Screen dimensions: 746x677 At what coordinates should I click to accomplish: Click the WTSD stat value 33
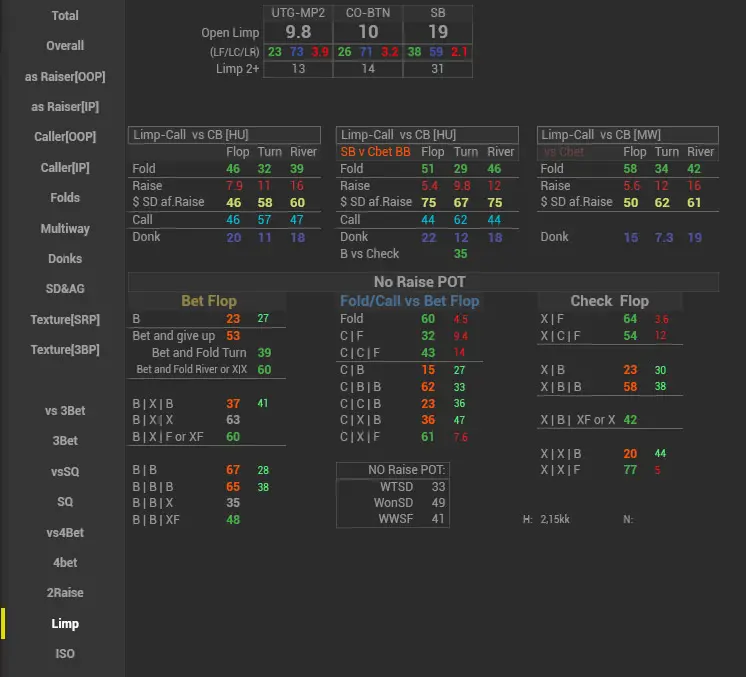click(438, 486)
